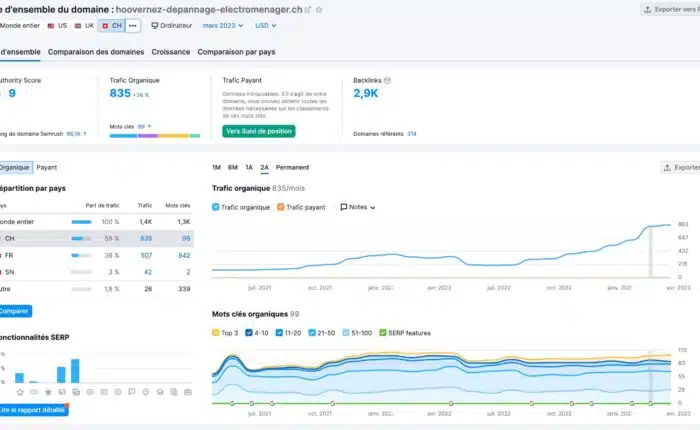Open the Croissance tab
Image resolution: width=700 pixels, height=430 pixels.
click(171, 52)
